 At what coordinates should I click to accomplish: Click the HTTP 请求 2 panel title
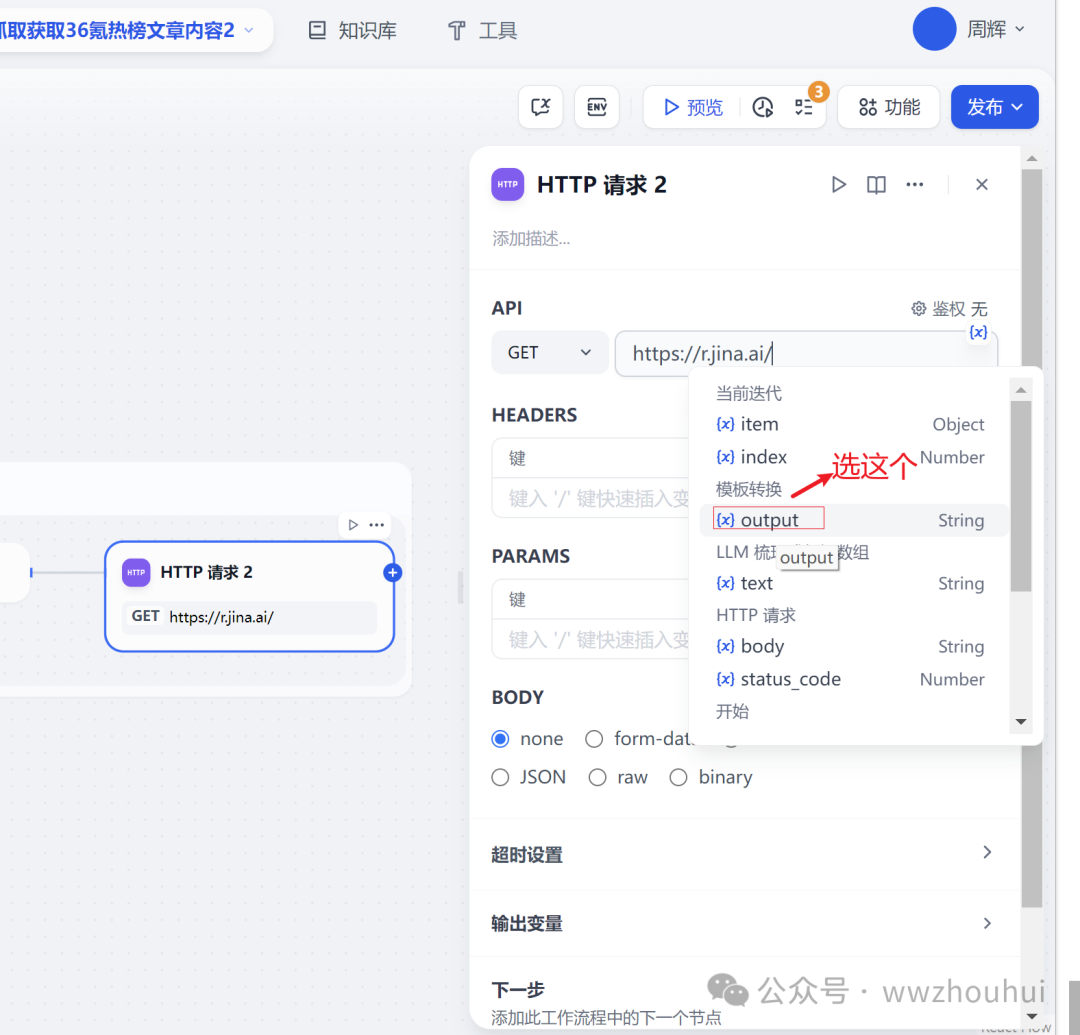click(x=602, y=185)
